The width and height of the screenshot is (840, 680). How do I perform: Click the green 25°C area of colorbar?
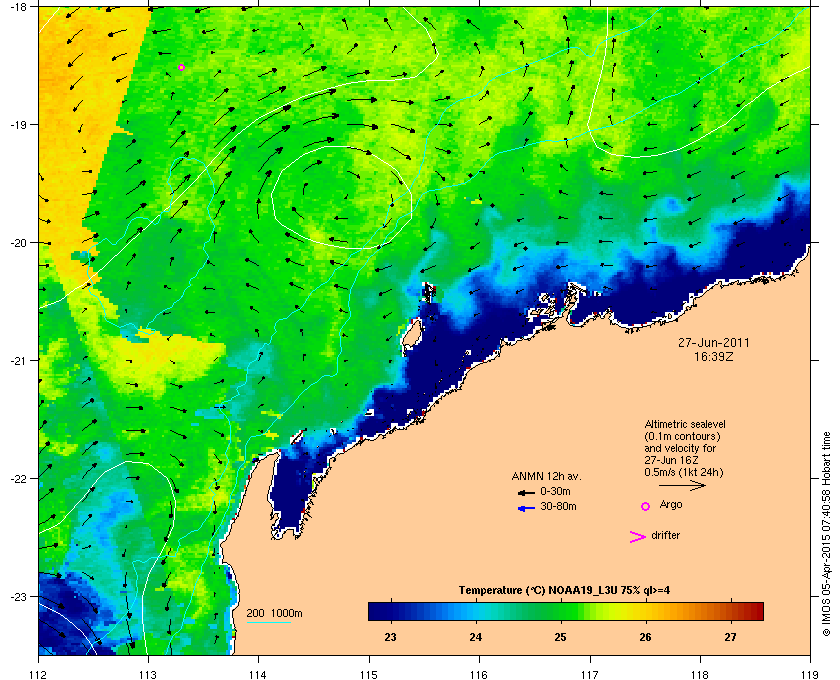[560, 611]
